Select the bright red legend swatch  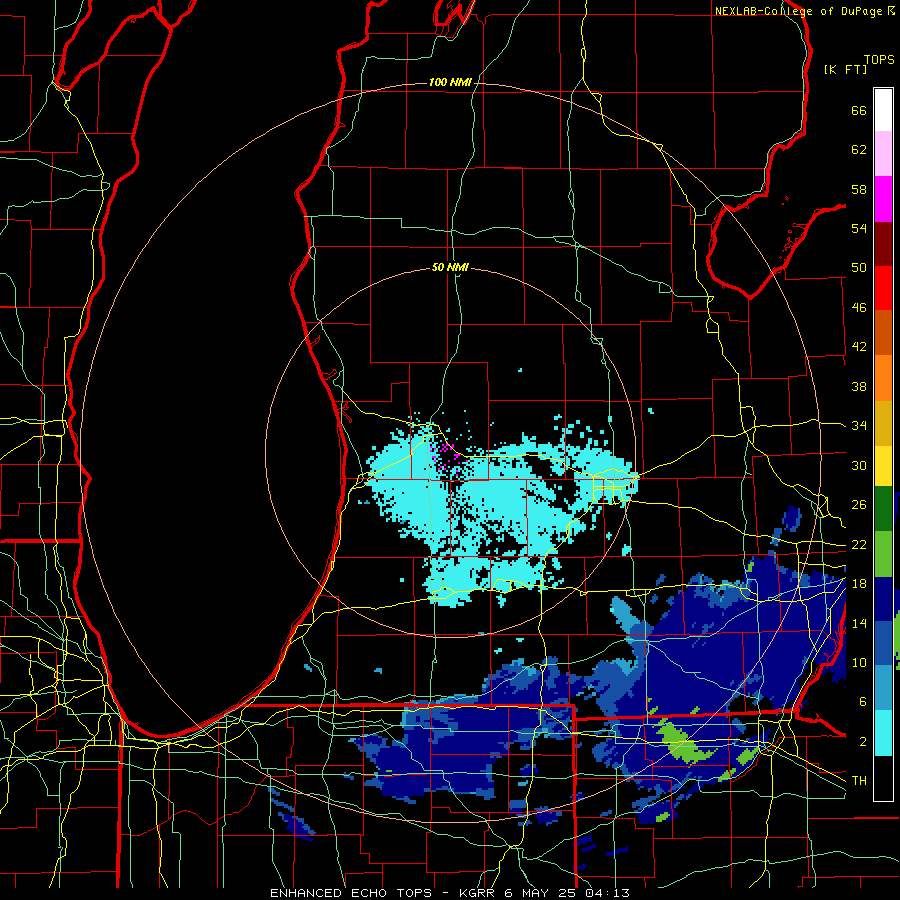883,288
